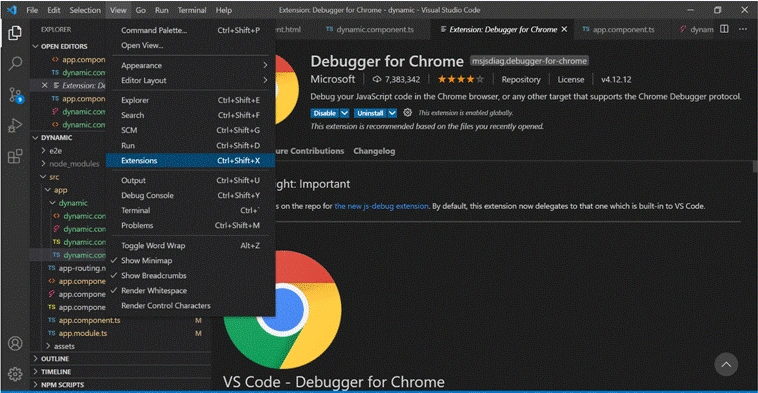Click the Split Editor icon
Screen dimensions: 758x393
click(724, 29)
